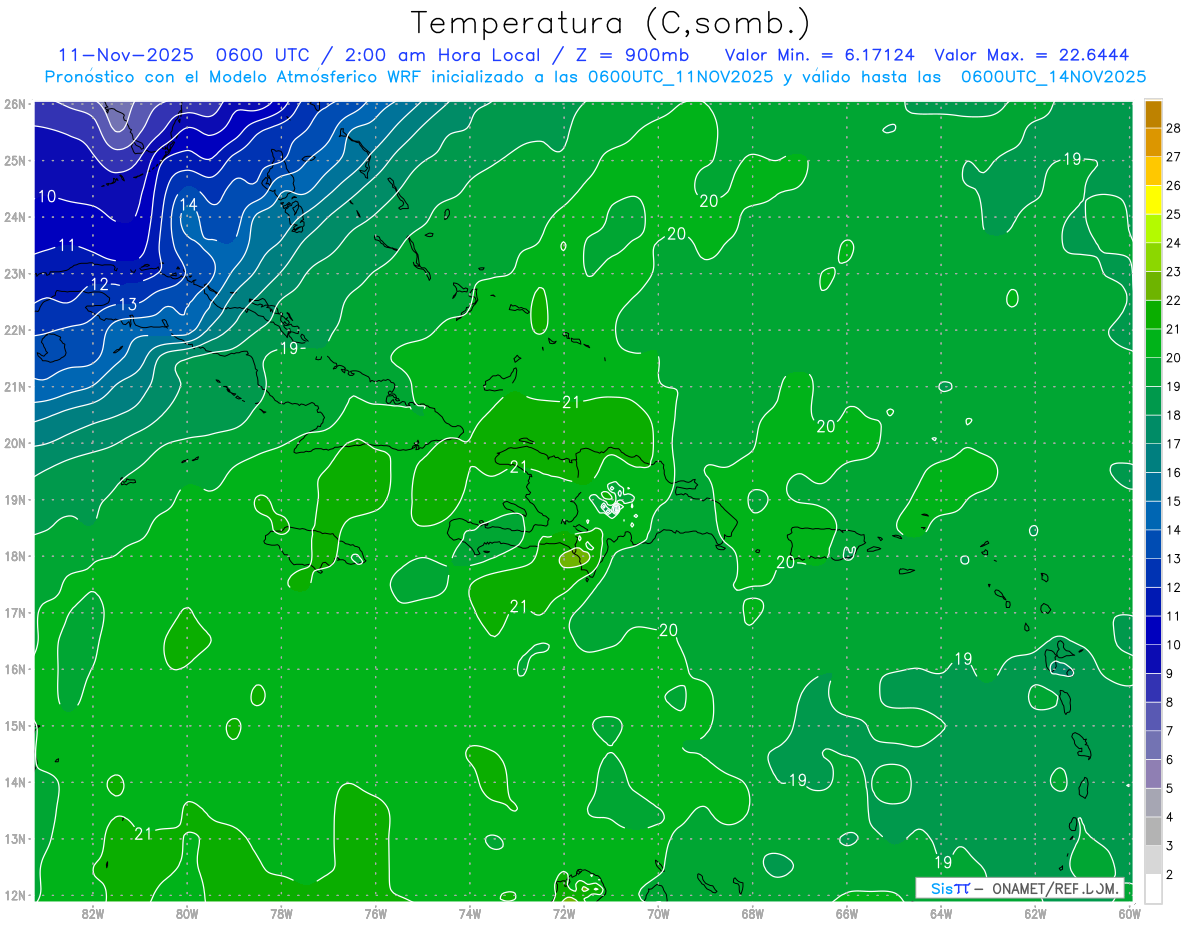The height and width of the screenshot is (927, 1200).
Task: Click the '11' isotherm contour label
Action: click(x=66, y=245)
